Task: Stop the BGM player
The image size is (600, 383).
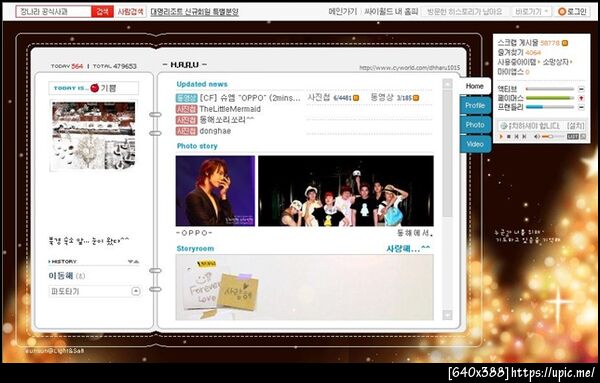Action: point(509,137)
